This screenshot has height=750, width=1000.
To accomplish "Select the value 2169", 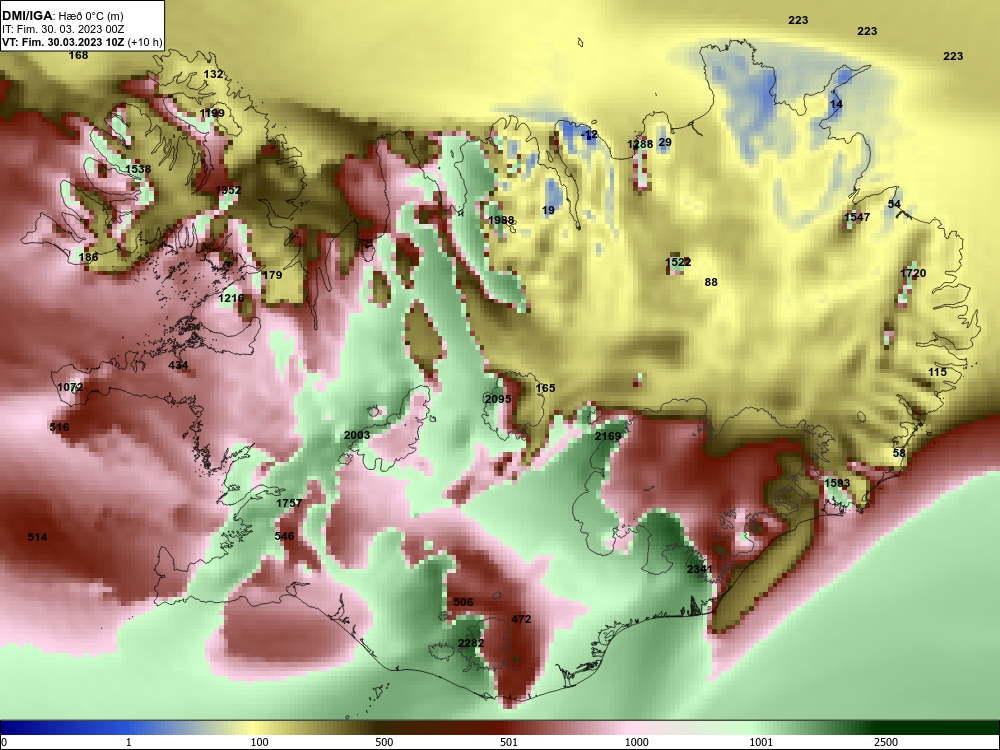I will (608, 436).
